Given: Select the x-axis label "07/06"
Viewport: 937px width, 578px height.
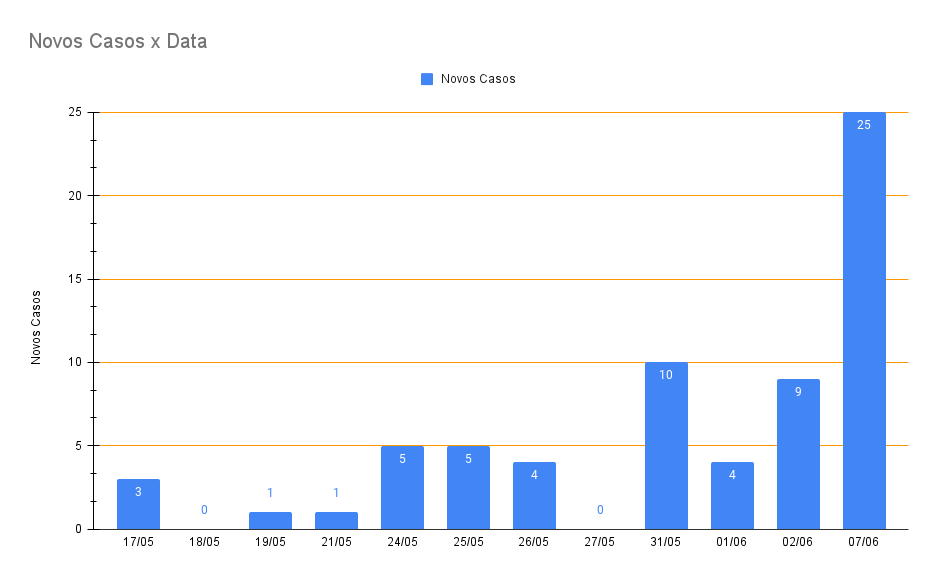Looking at the screenshot, I should (864, 542).
